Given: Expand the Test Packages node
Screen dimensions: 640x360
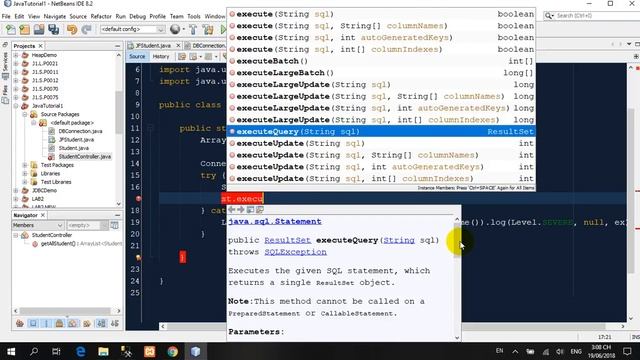Looking at the screenshot, I should pyautogui.click(x=25, y=165).
